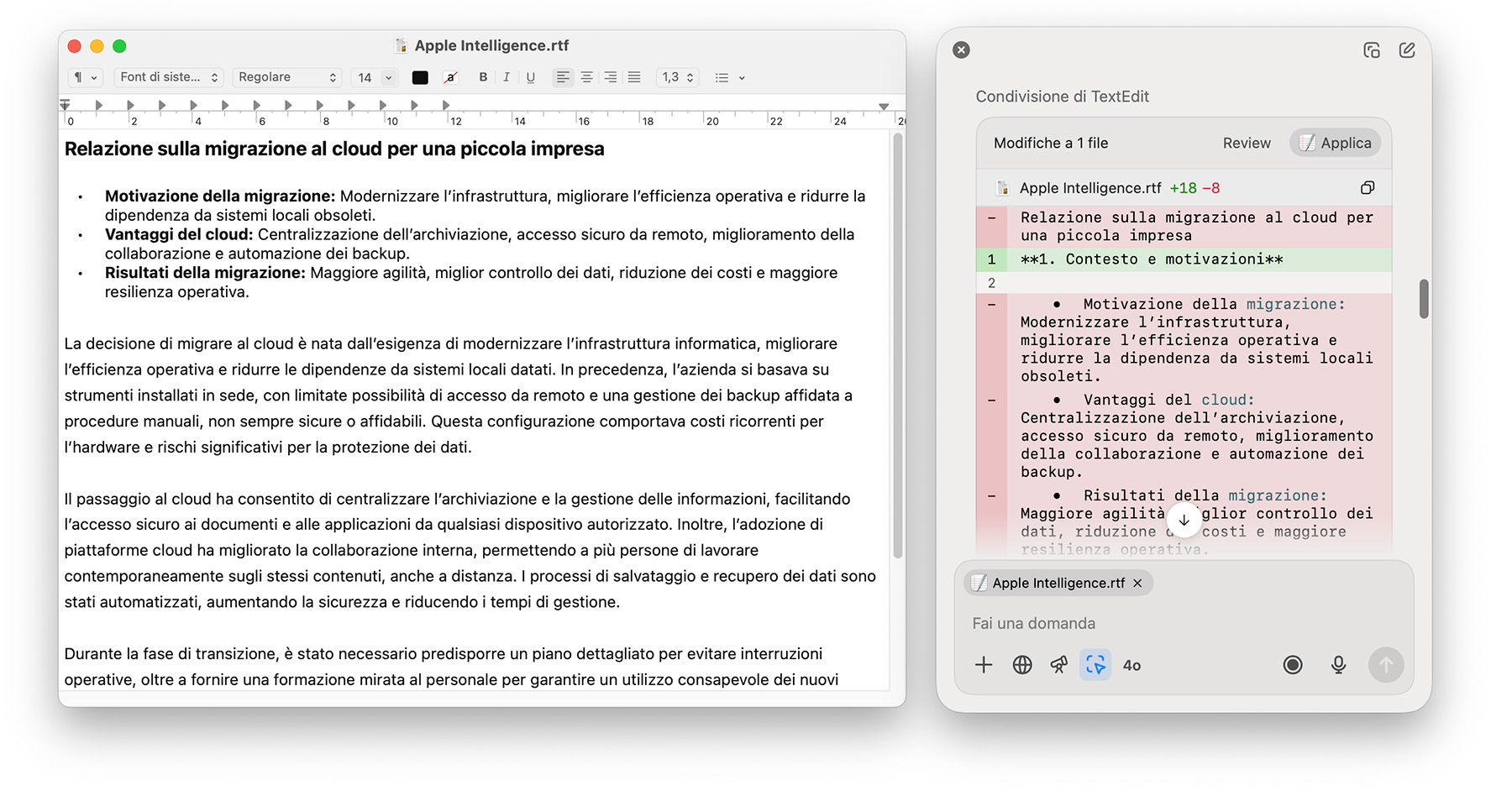Image resolution: width=1512 pixels, height=796 pixels.
Task: Select the 4o model picker
Action: (1132, 665)
